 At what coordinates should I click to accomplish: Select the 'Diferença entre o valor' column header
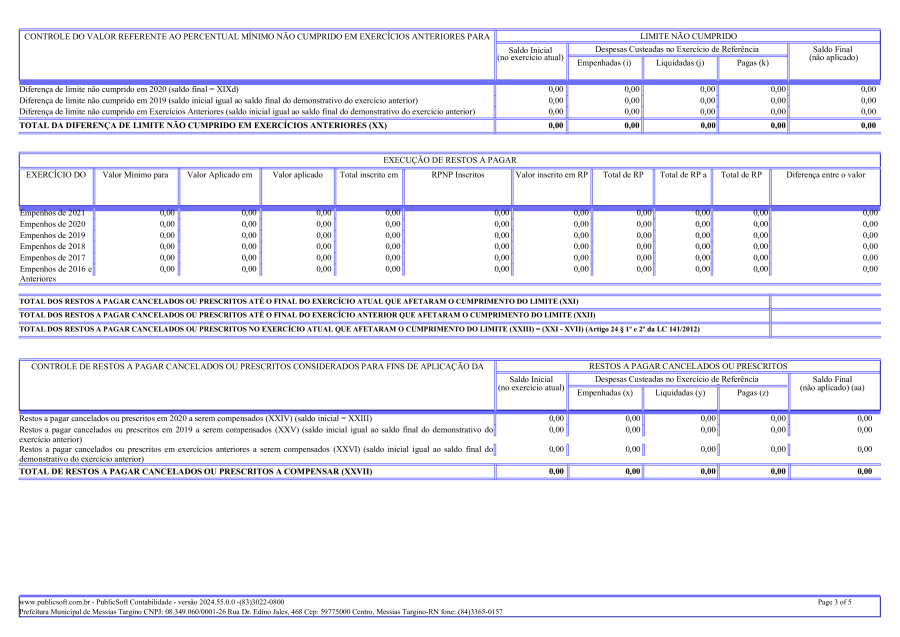[825, 174]
